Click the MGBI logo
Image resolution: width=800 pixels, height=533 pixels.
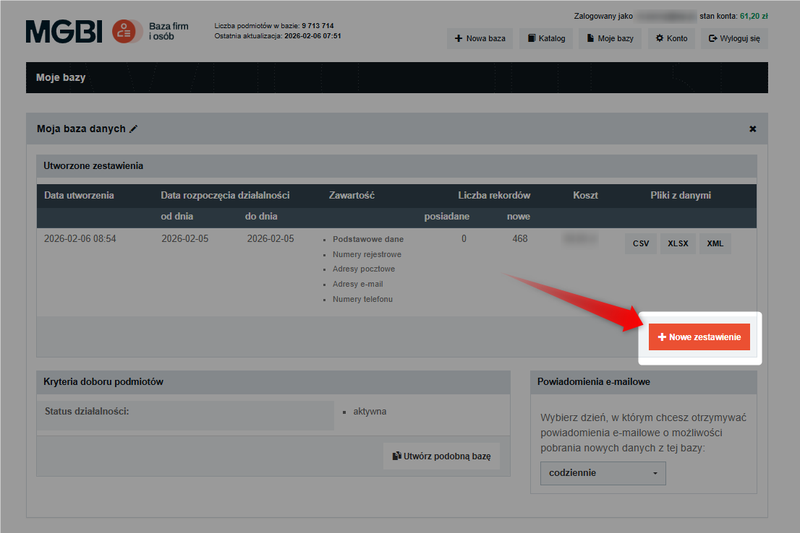coord(65,31)
